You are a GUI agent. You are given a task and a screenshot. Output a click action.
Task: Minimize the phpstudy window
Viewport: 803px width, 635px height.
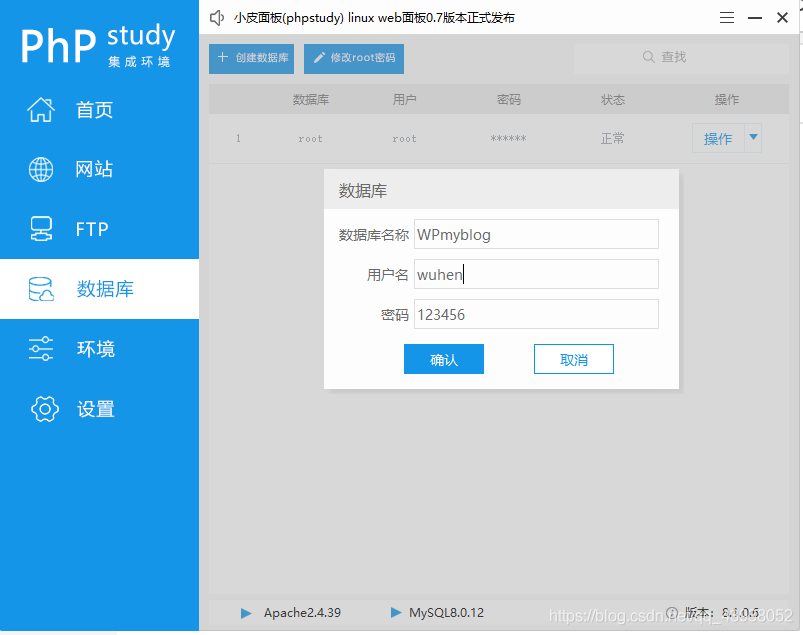click(755, 18)
